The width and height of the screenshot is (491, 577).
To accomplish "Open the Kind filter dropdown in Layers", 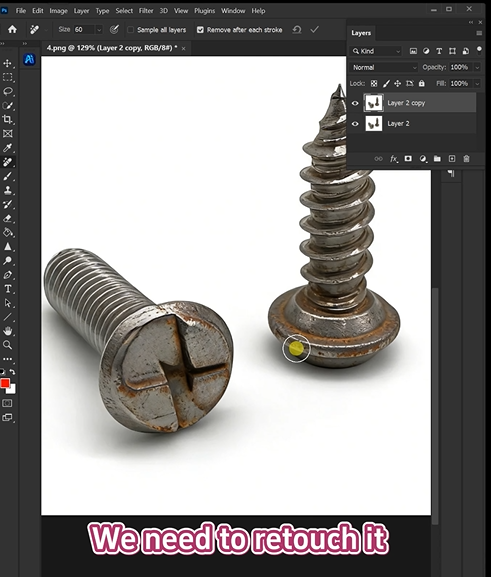I will tap(376, 51).
